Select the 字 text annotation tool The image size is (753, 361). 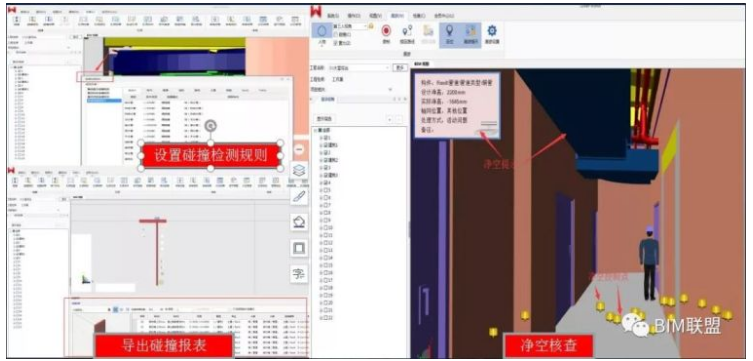[299, 274]
